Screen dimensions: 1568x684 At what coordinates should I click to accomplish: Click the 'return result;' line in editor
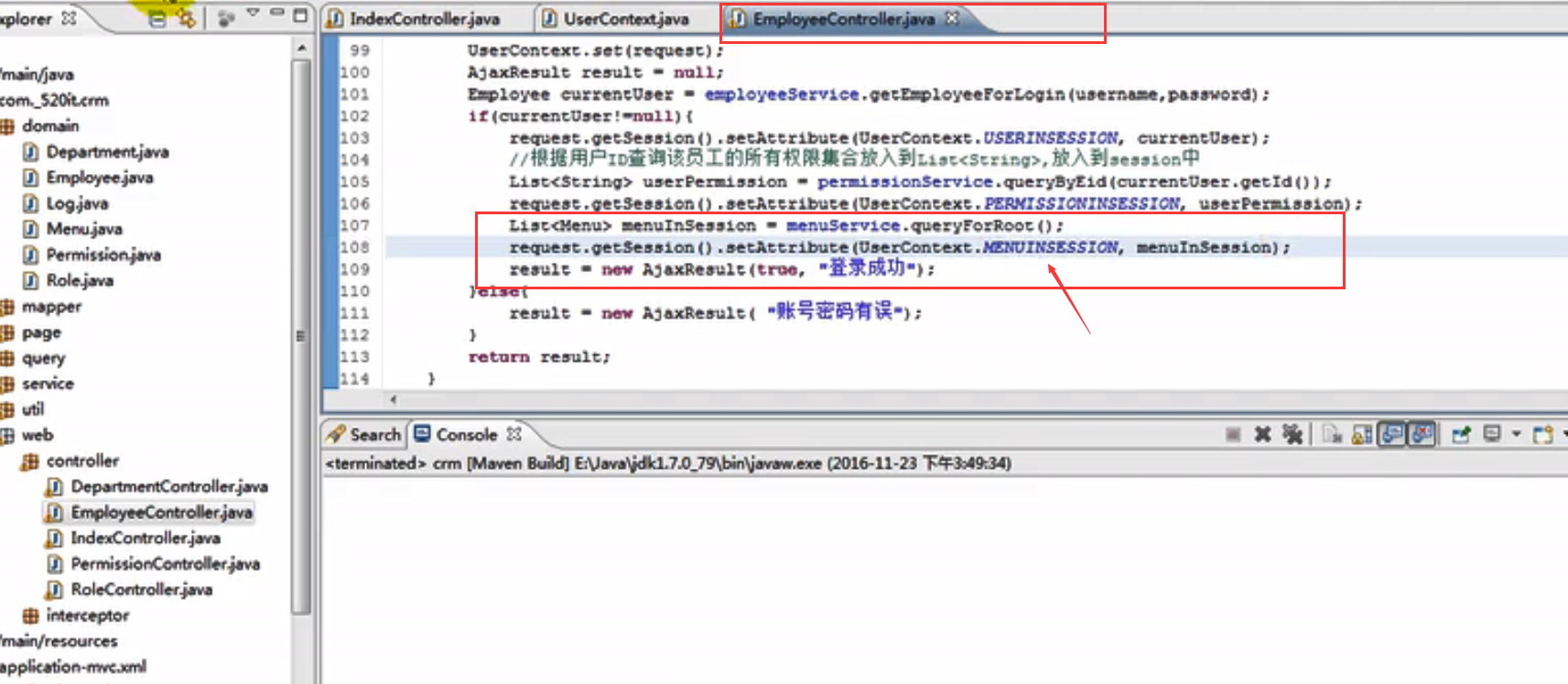pos(538,357)
